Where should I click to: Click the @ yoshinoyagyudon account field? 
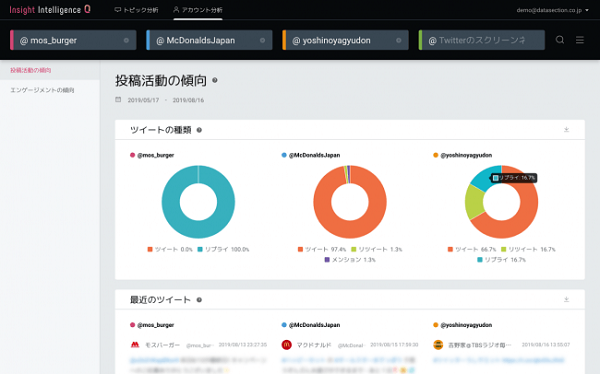tap(346, 40)
